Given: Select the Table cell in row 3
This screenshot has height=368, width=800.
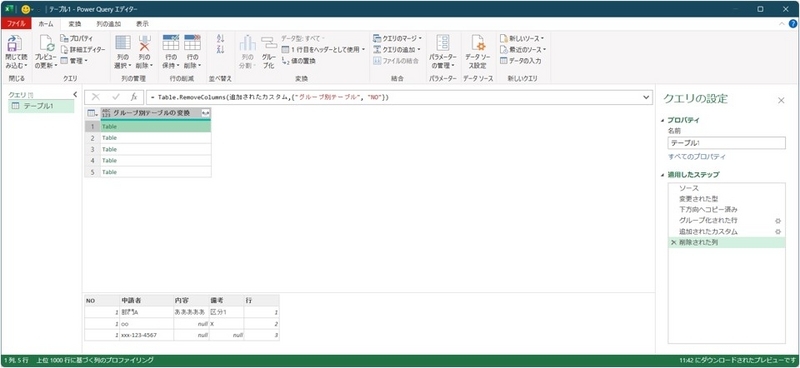Looking at the screenshot, I should pos(156,149).
